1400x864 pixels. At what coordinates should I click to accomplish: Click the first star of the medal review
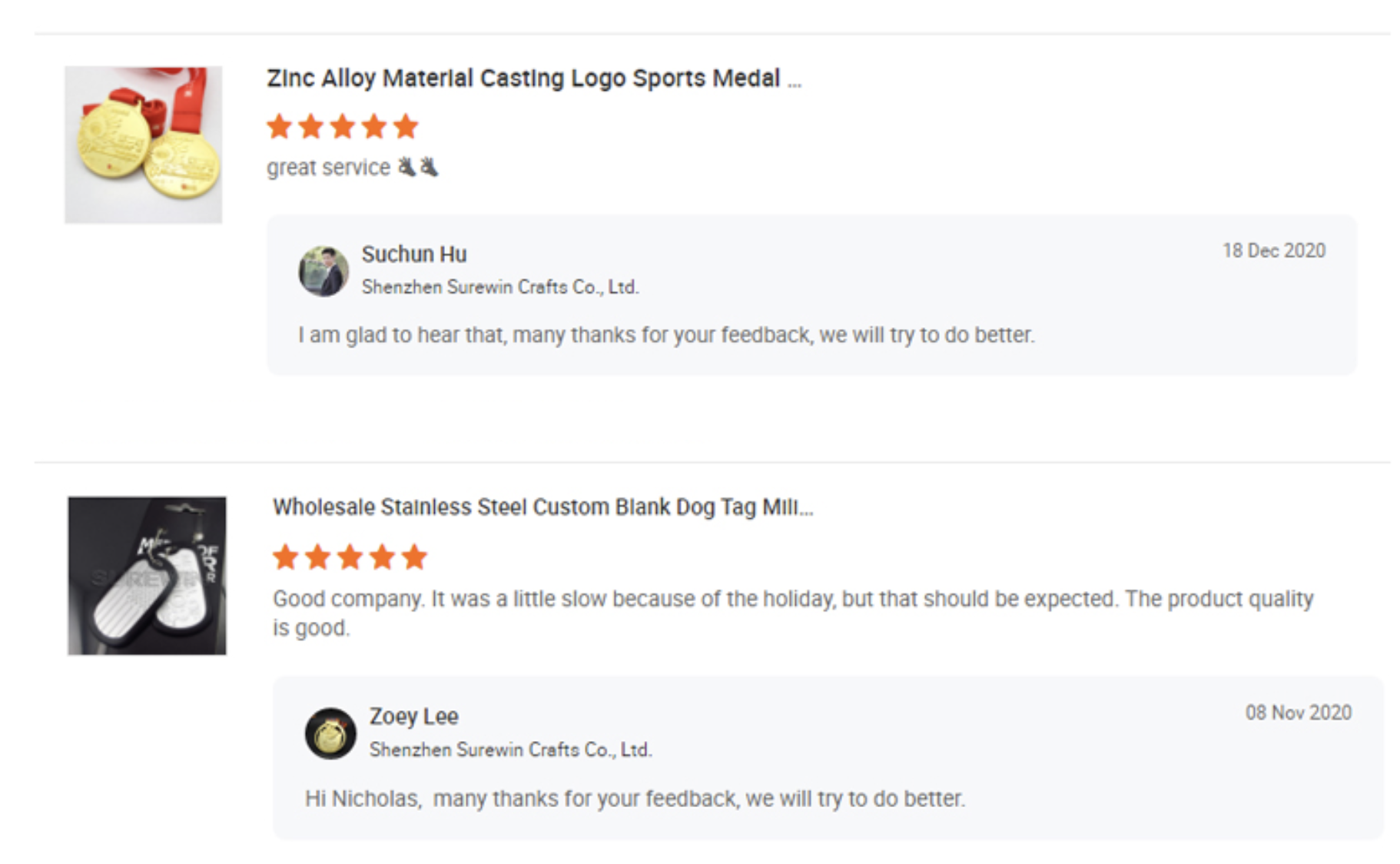280,126
